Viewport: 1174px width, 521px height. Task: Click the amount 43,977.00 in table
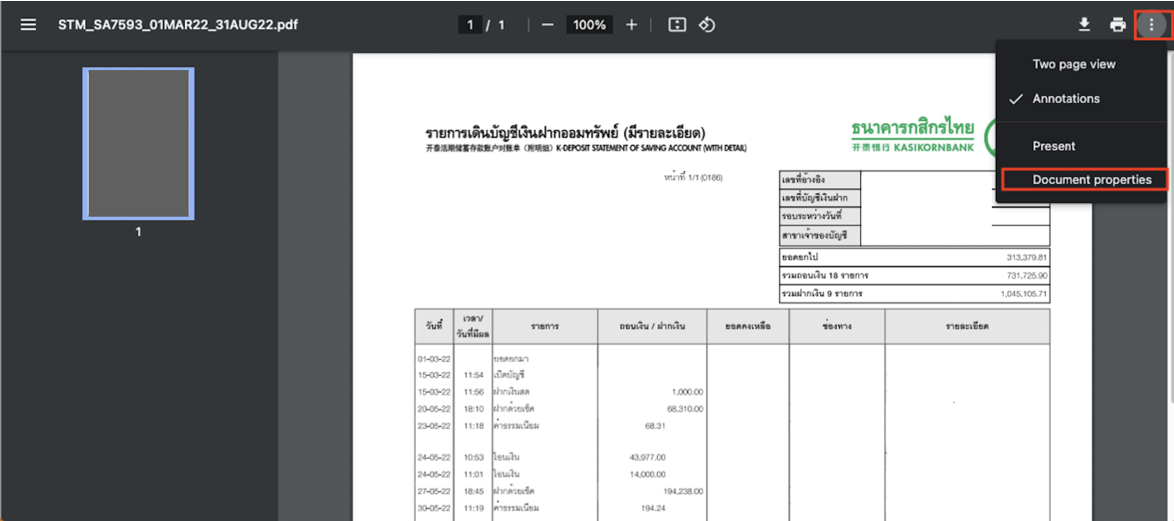[x=648, y=457]
